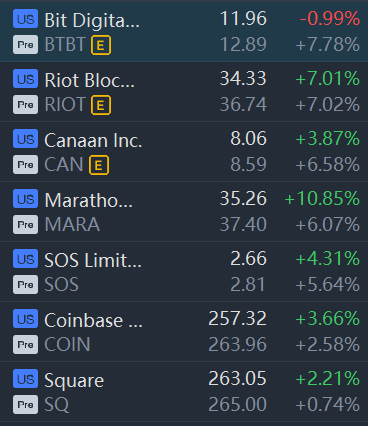Screen dimensions: 368x426
Task: Select the Riot Blockchain stock name
Action: point(90,80)
